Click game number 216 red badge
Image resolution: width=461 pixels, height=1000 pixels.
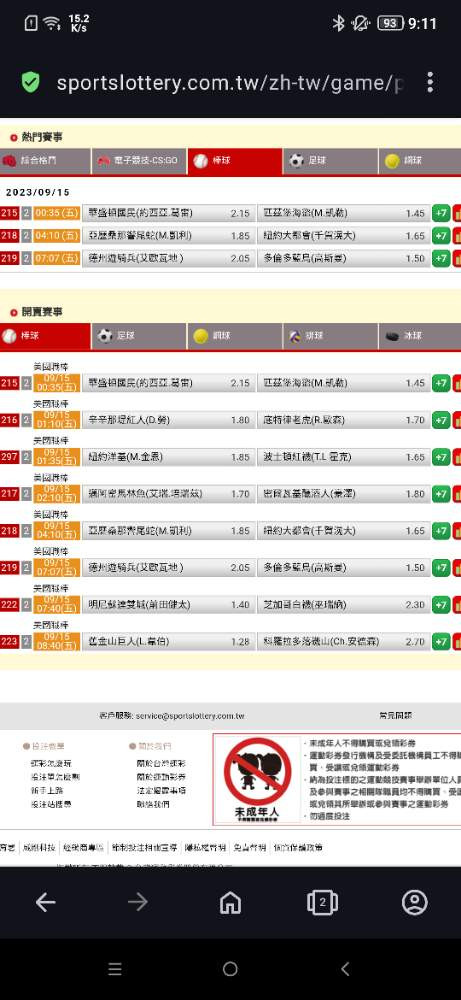pos(10,420)
